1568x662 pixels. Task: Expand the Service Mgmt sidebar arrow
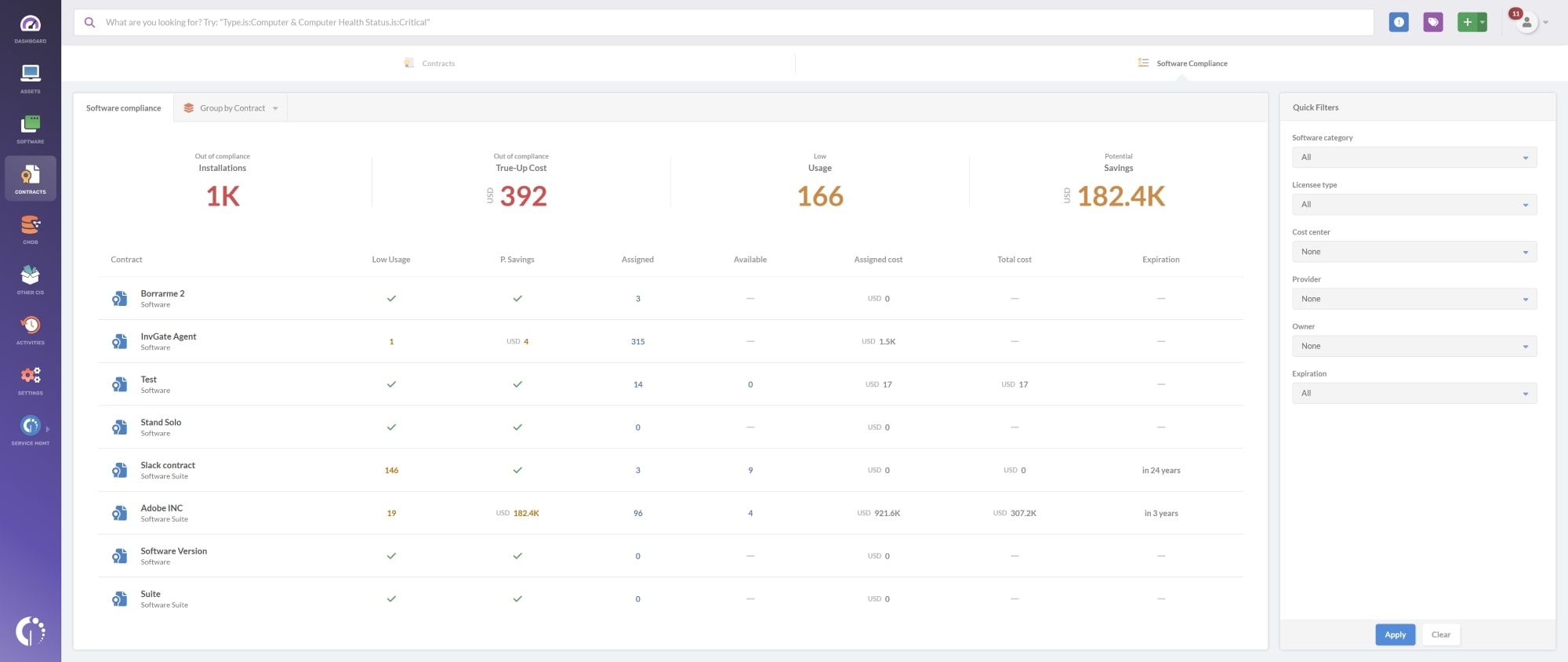(x=48, y=429)
